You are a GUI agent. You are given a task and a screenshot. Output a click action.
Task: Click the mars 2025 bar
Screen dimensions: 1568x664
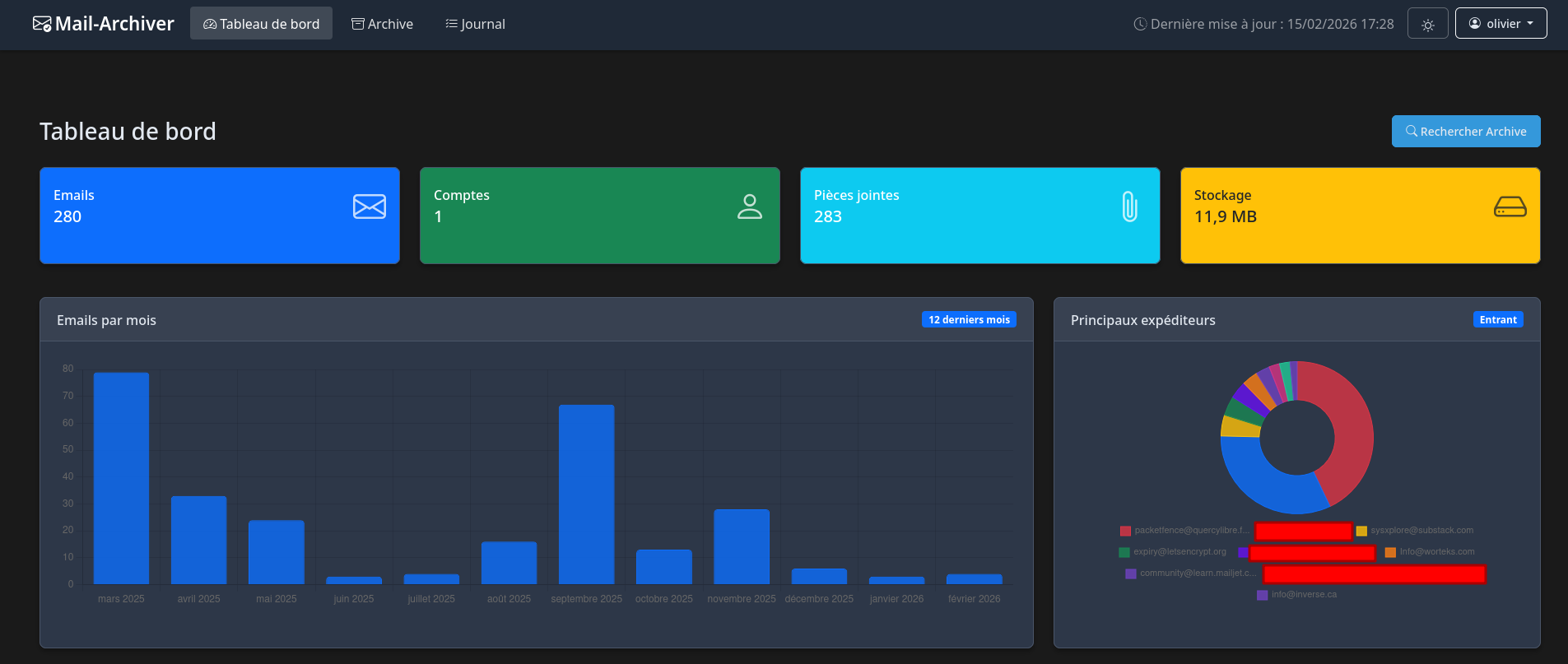[x=121, y=478]
